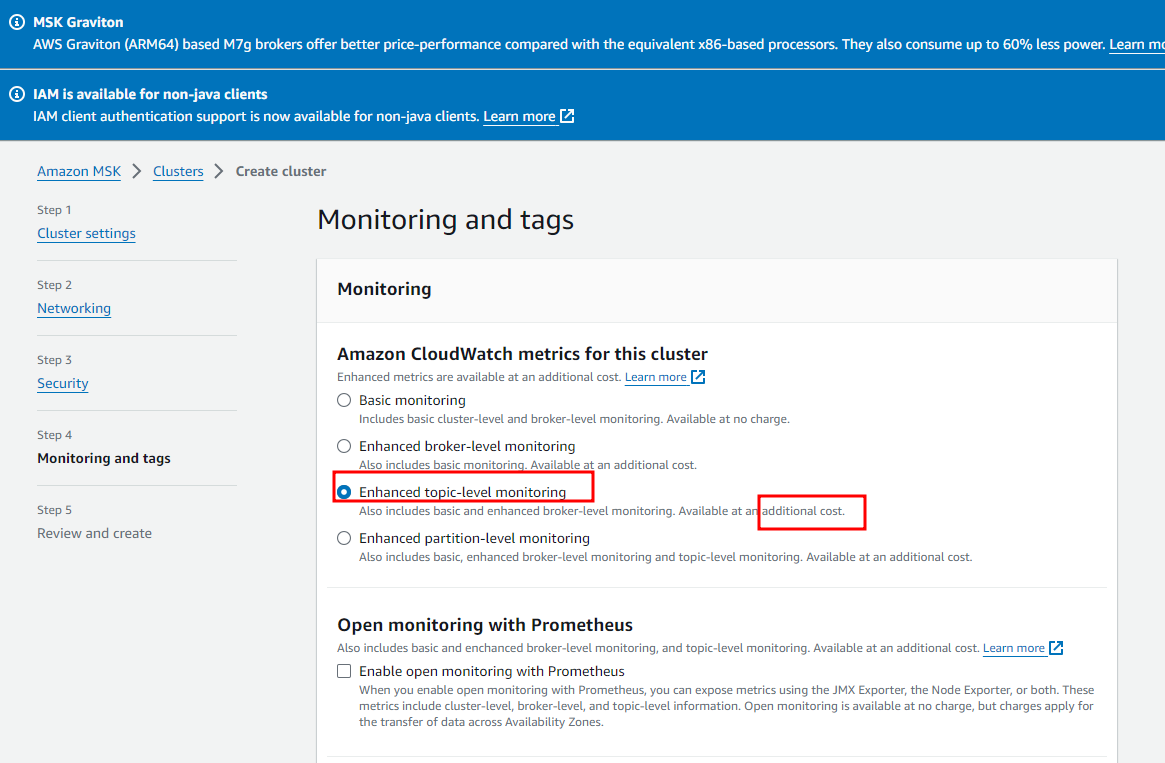Image resolution: width=1165 pixels, height=763 pixels.
Task: Open the Networking step
Action: (x=74, y=308)
